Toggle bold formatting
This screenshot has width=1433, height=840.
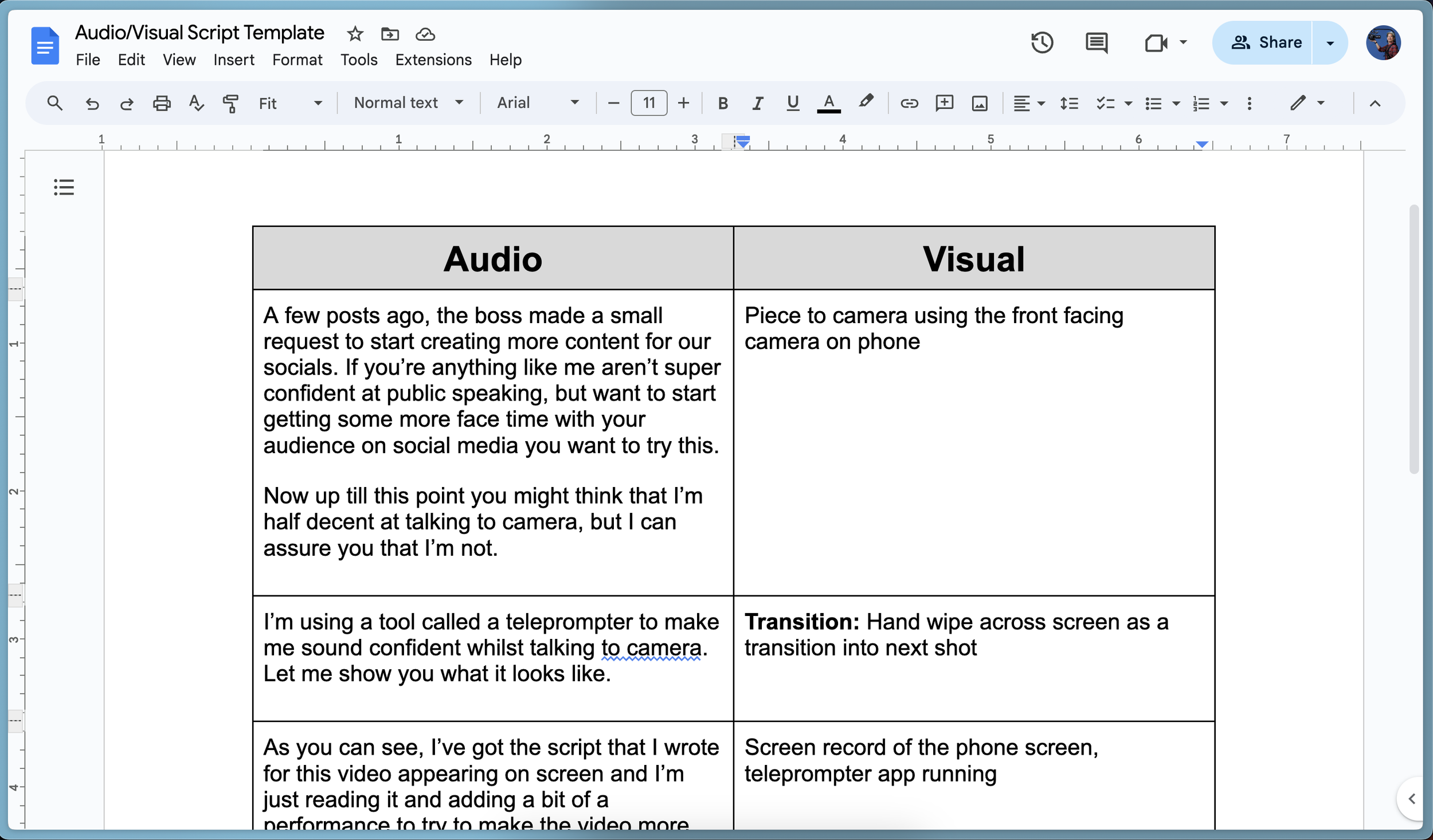723,103
